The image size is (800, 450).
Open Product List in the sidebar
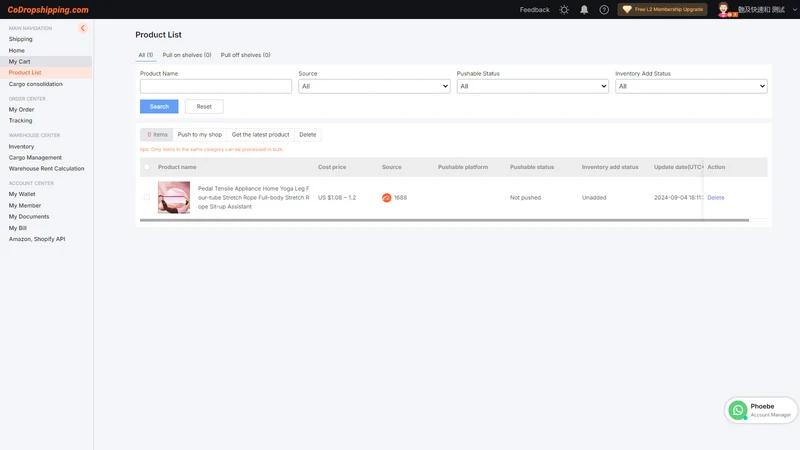pyautogui.click(x=25, y=73)
